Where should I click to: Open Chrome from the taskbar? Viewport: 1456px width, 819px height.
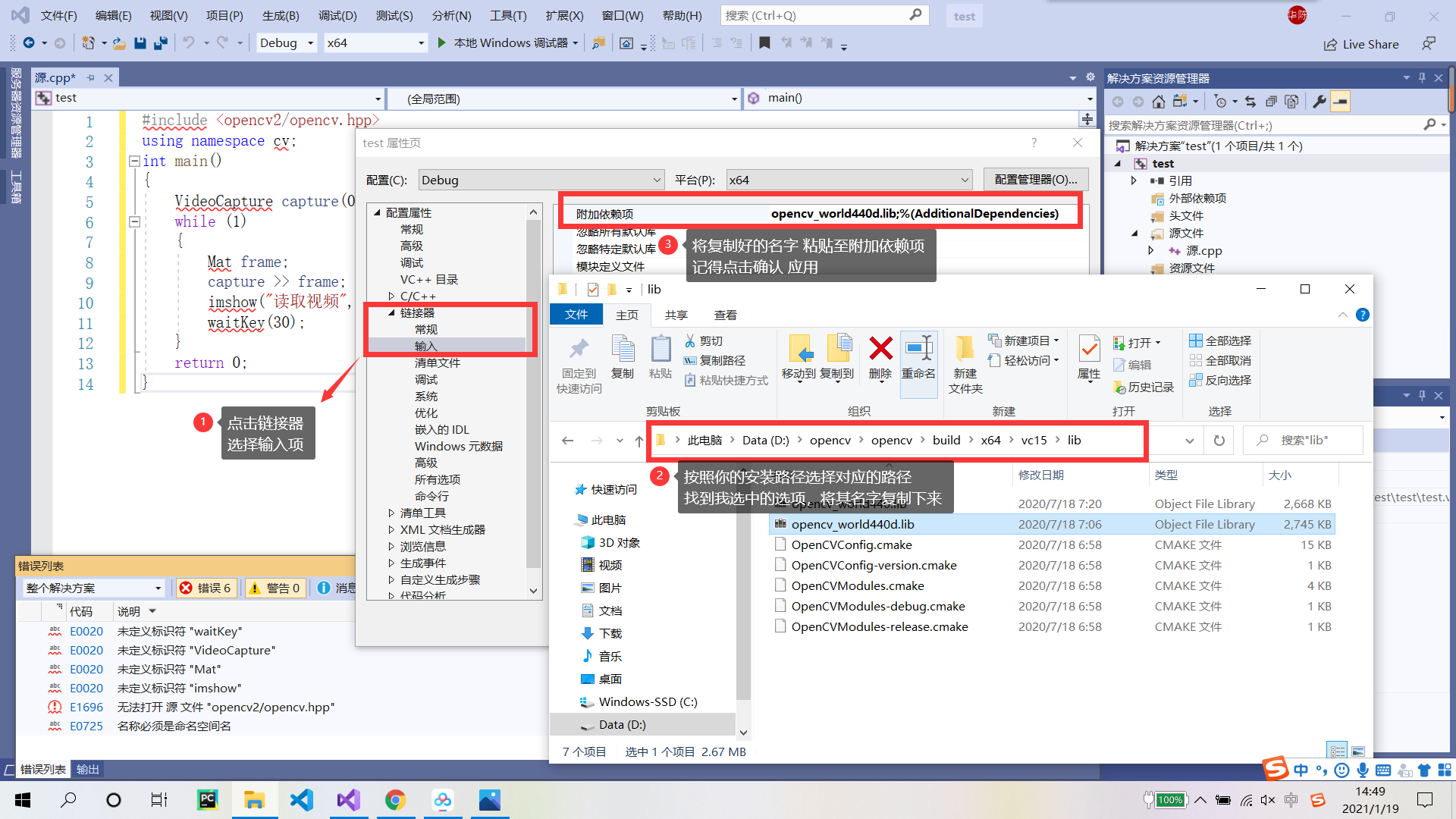click(x=395, y=800)
